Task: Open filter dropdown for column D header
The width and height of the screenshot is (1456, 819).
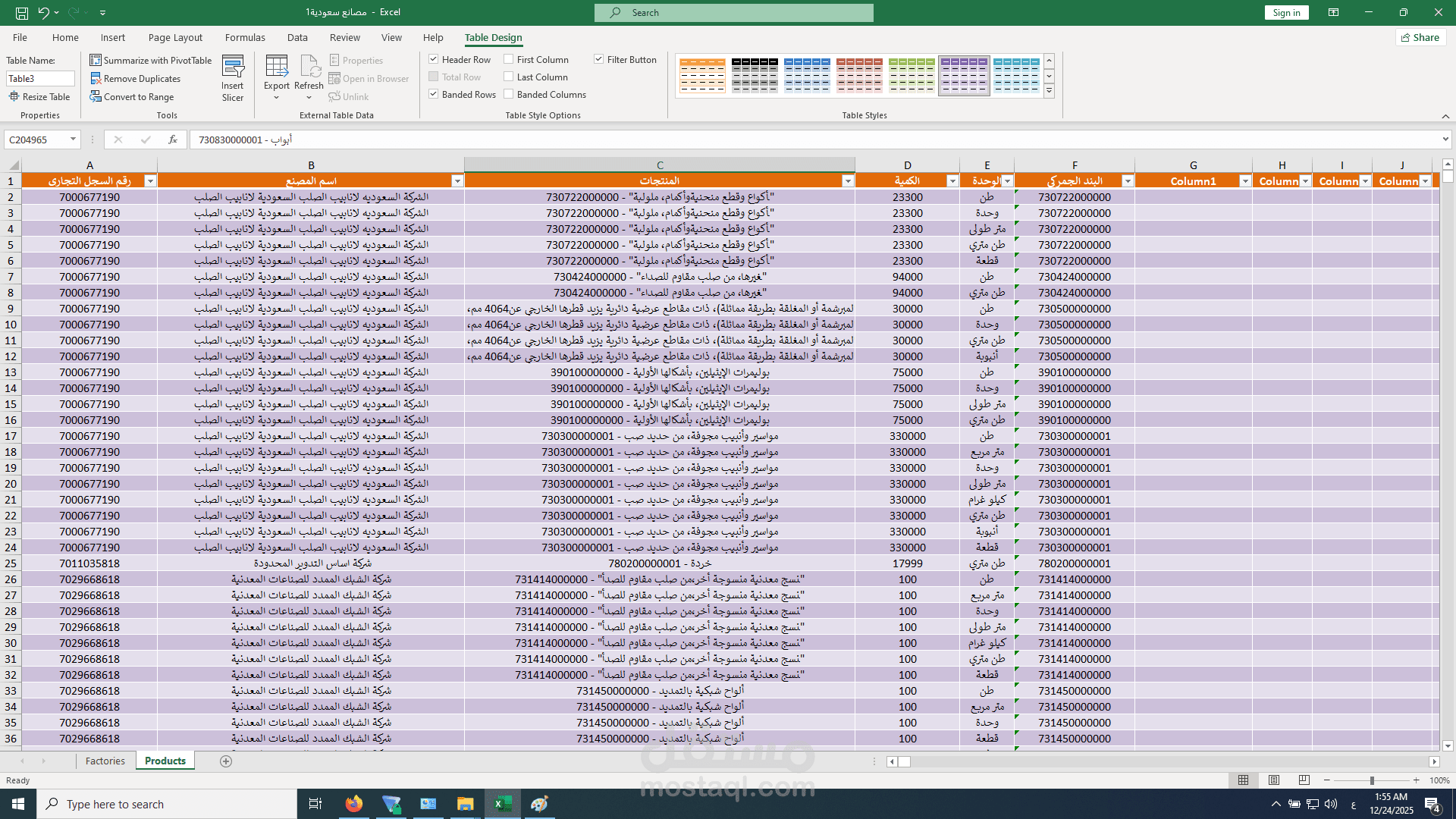Action: 952,181
